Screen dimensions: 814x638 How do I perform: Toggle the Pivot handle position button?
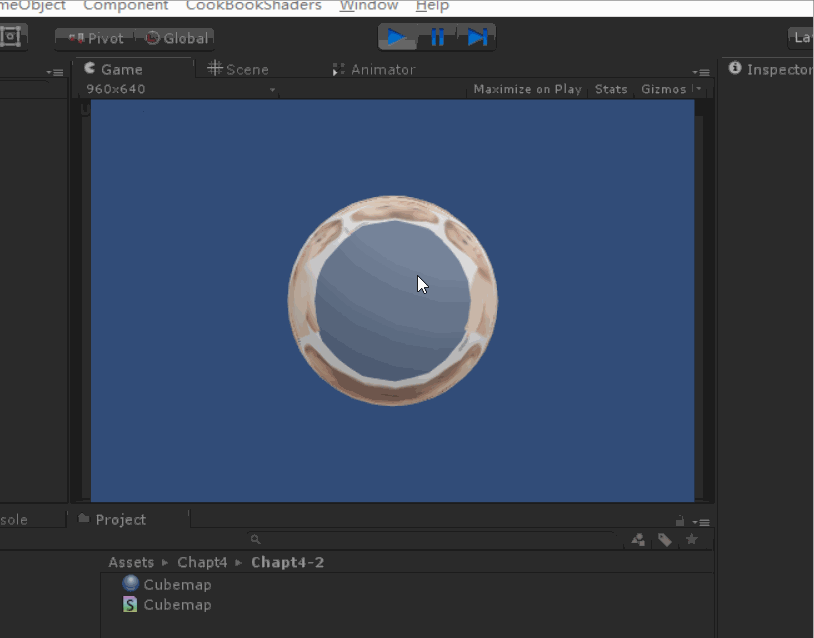[x=94, y=38]
